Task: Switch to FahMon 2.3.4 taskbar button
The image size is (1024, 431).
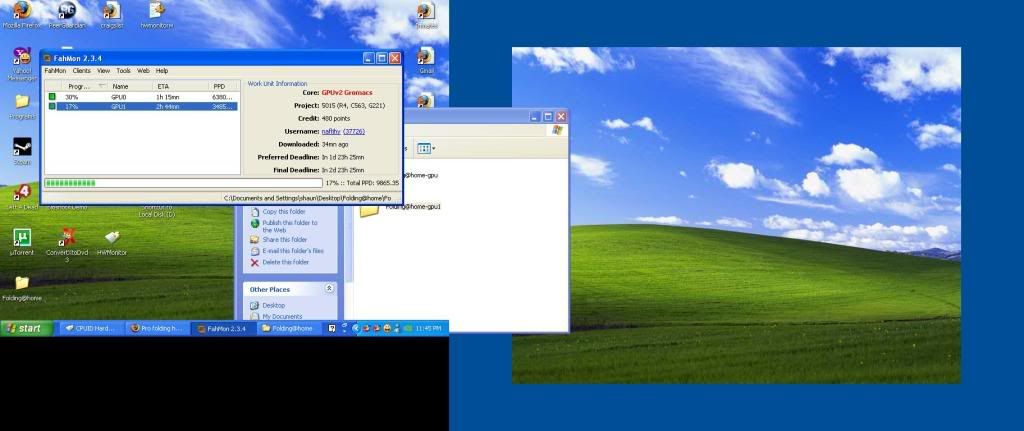Action: tap(223, 328)
